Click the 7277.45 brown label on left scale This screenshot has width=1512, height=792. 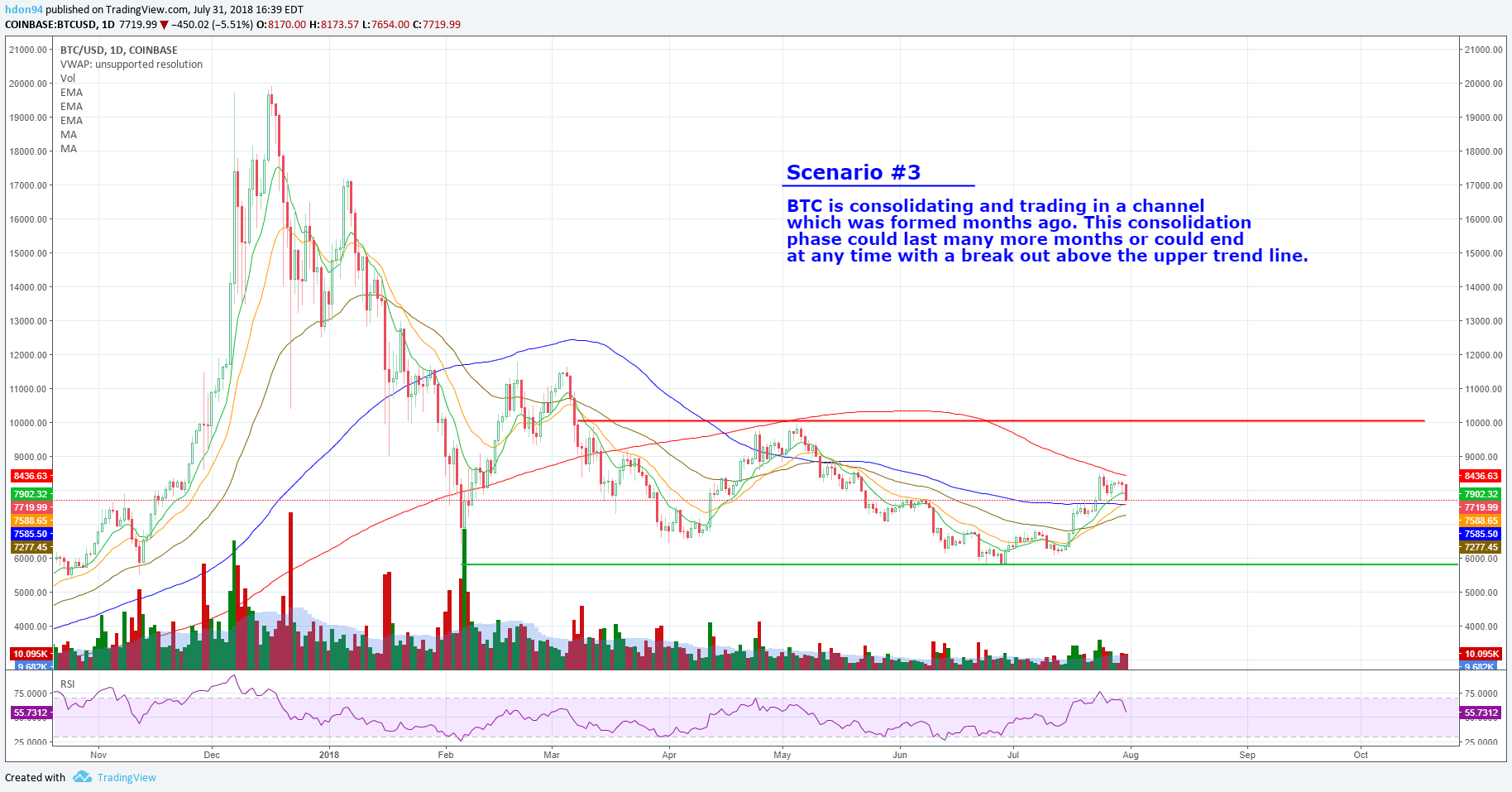(x=31, y=547)
